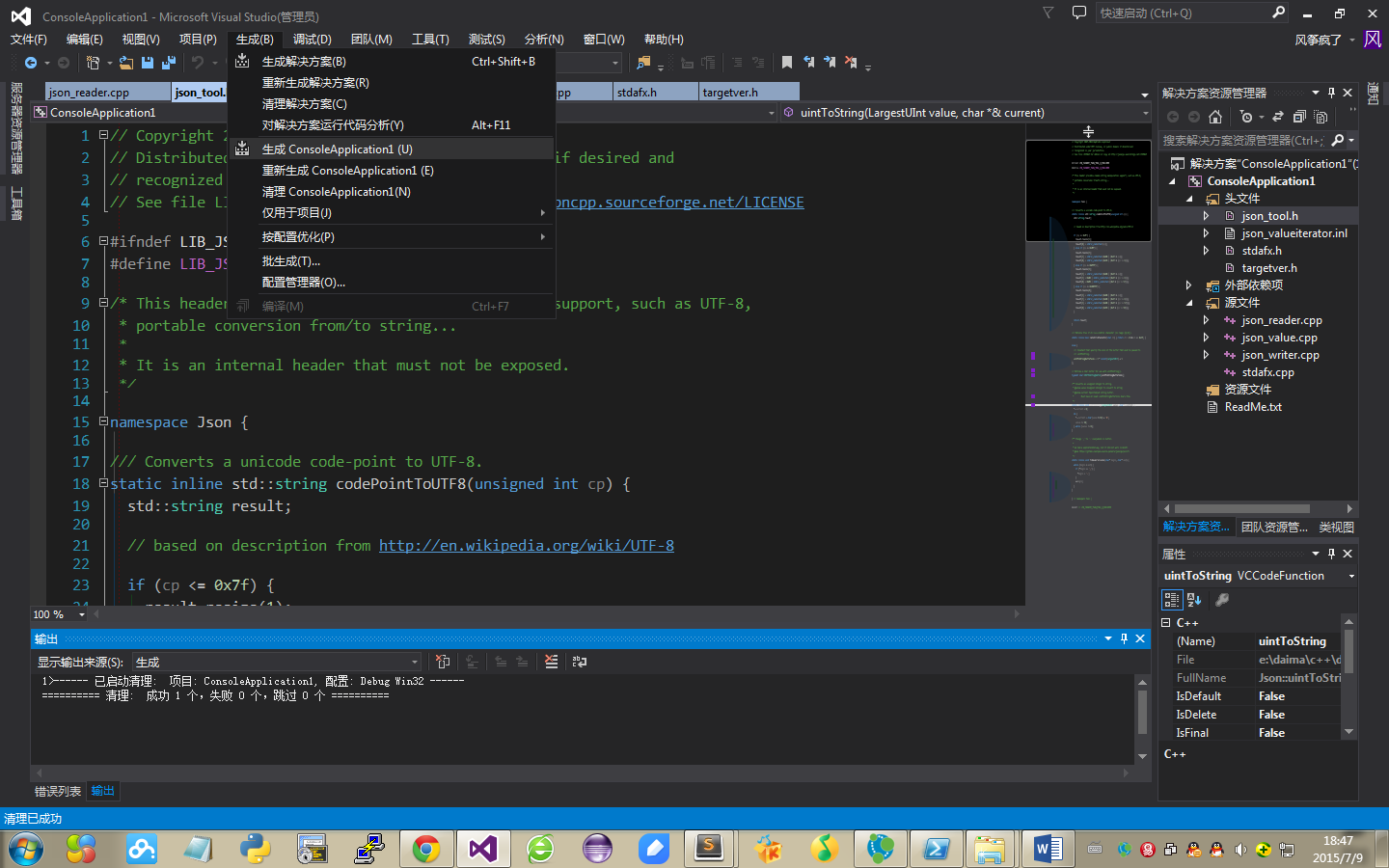The height and width of the screenshot is (868, 1389).
Task: Choose 生成 ConsoleApplication1 (U)
Action: 392,149
